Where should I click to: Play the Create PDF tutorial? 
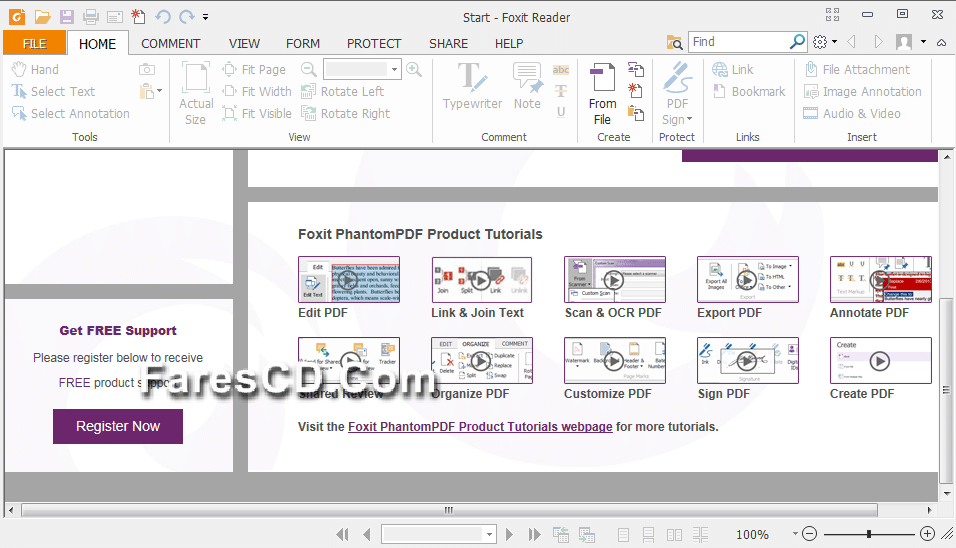[x=880, y=361]
